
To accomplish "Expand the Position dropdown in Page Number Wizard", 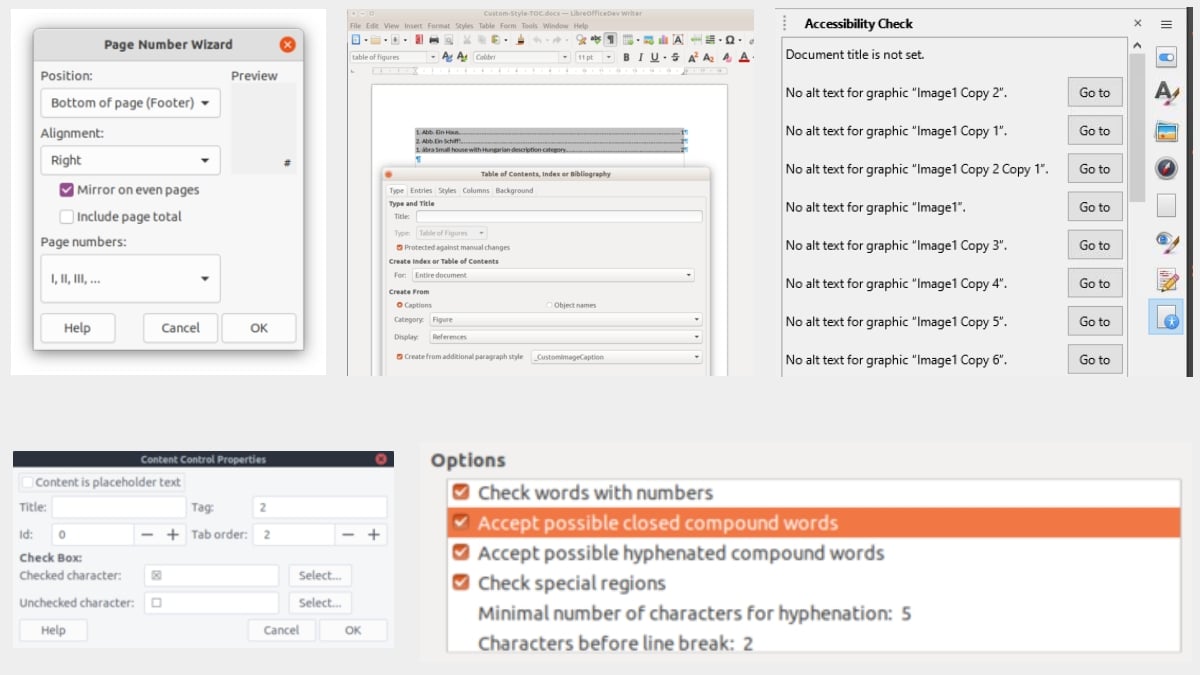I will [130, 103].
